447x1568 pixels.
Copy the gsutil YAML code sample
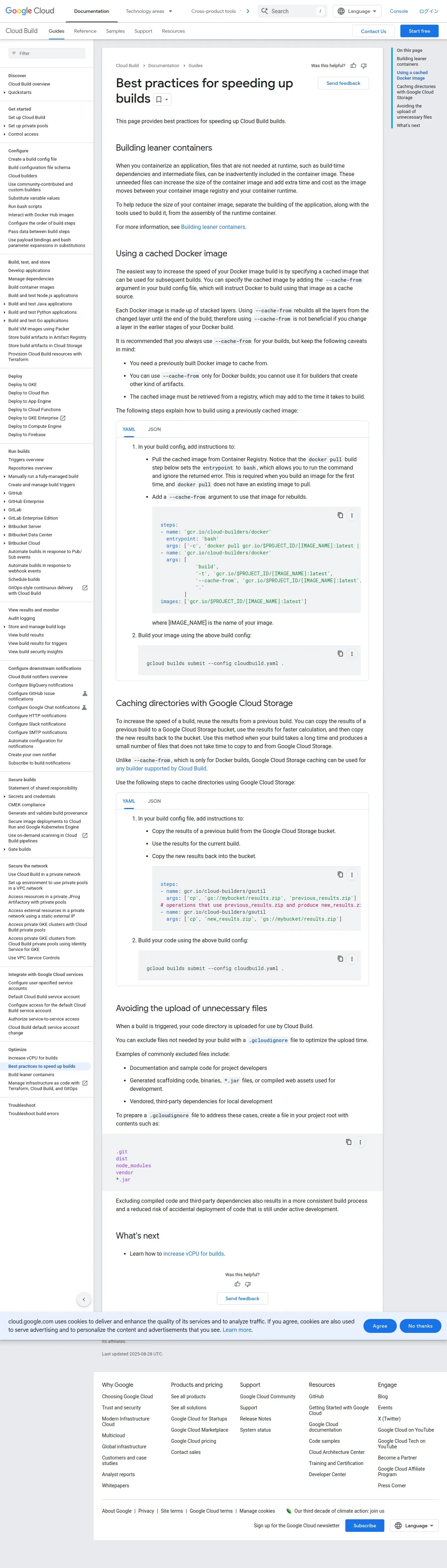[340, 874]
